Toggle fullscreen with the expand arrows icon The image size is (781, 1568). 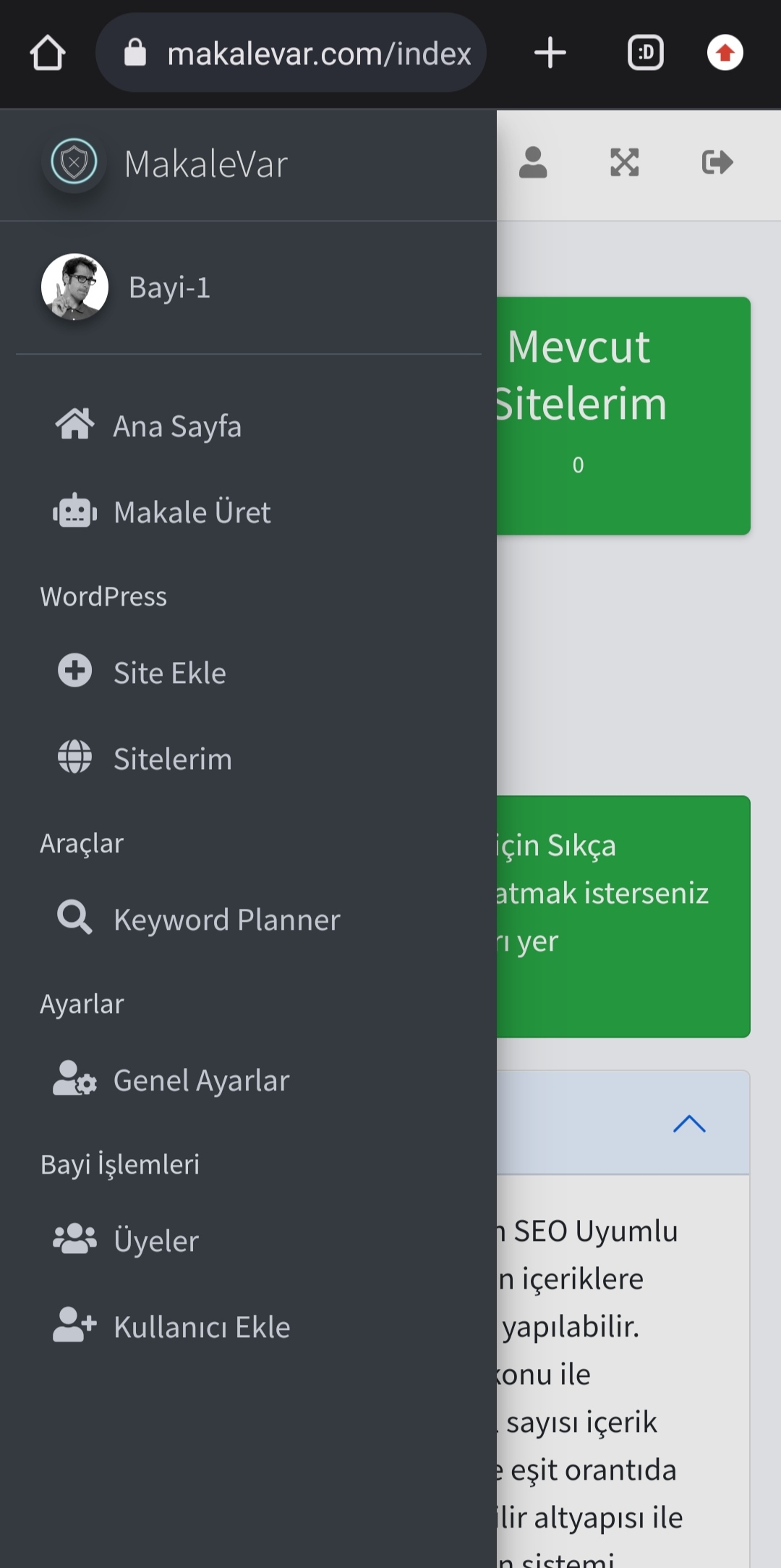click(625, 162)
